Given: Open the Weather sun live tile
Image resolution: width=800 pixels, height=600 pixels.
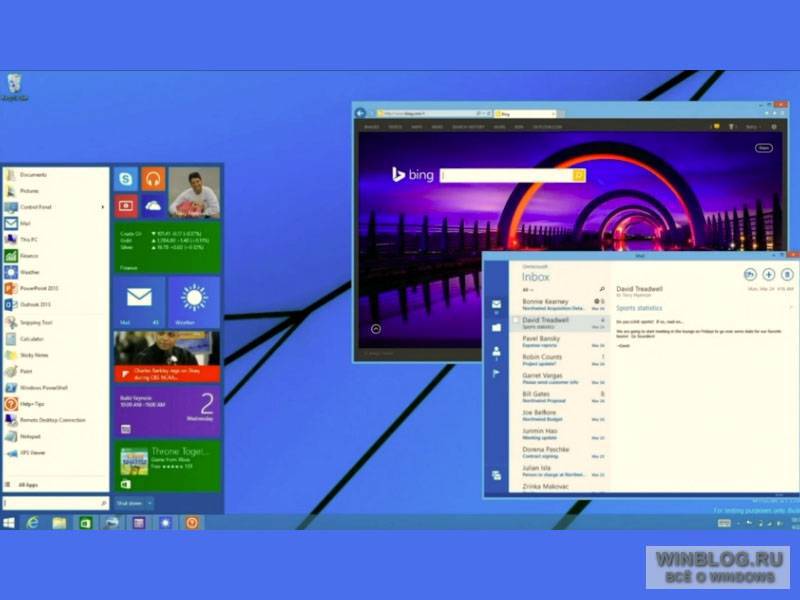Looking at the screenshot, I should click(194, 302).
